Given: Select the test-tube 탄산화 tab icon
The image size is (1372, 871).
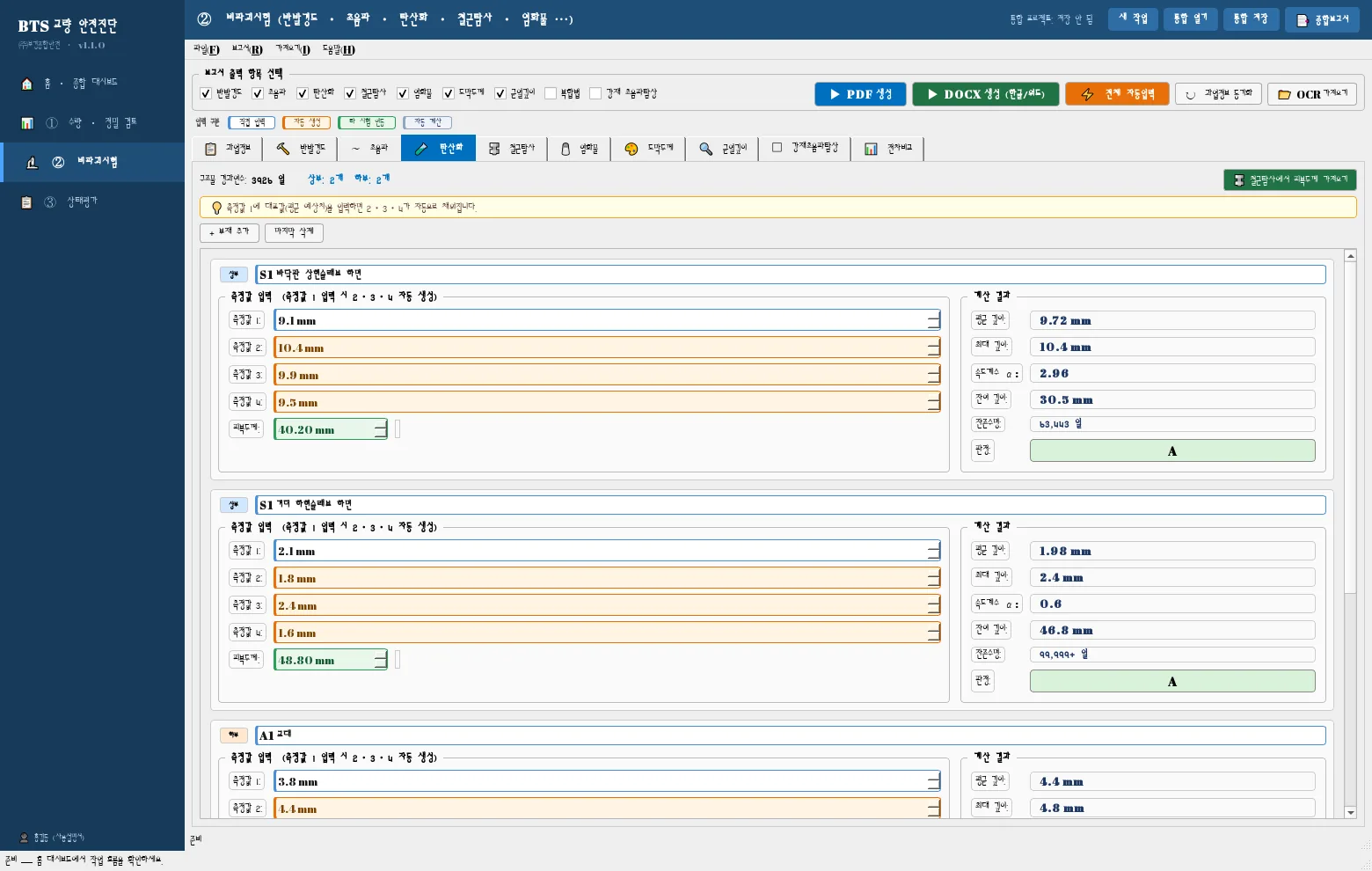Looking at the screenshot, I should pyautogui.click(x=421, y=149).
